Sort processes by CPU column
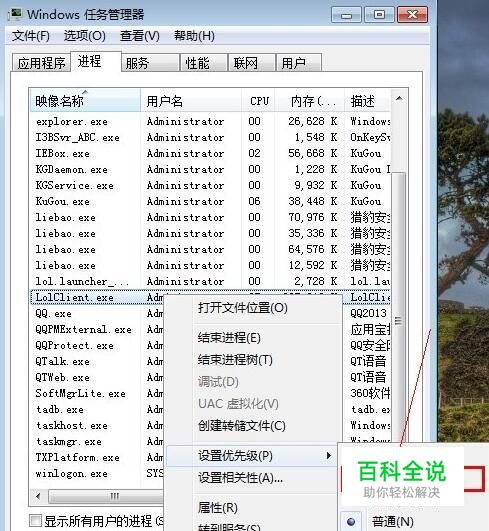Screen dimensions: 489x531 (258, 101)
